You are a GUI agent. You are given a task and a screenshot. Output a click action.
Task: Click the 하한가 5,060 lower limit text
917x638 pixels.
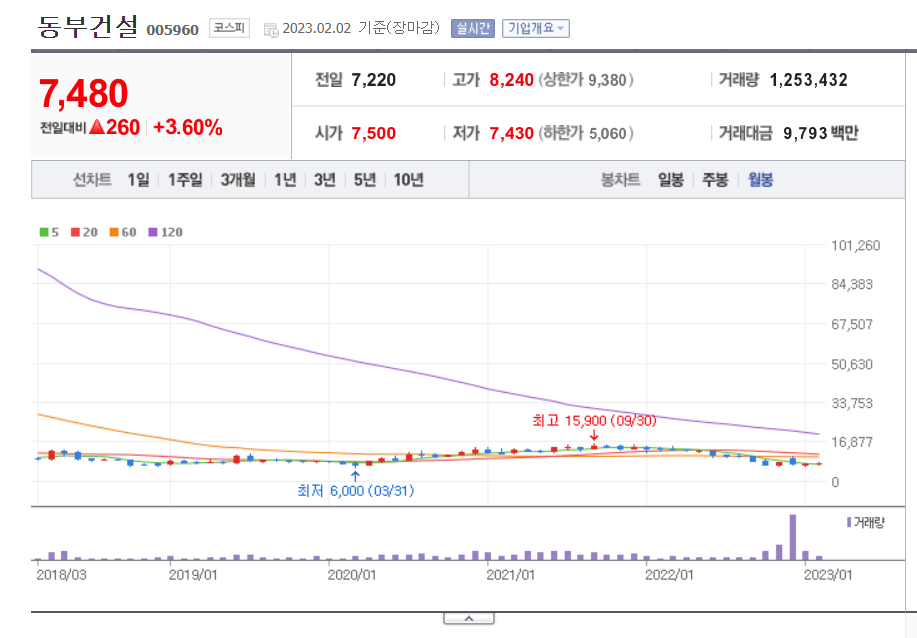pyautogui.click(x=586, y=133)
